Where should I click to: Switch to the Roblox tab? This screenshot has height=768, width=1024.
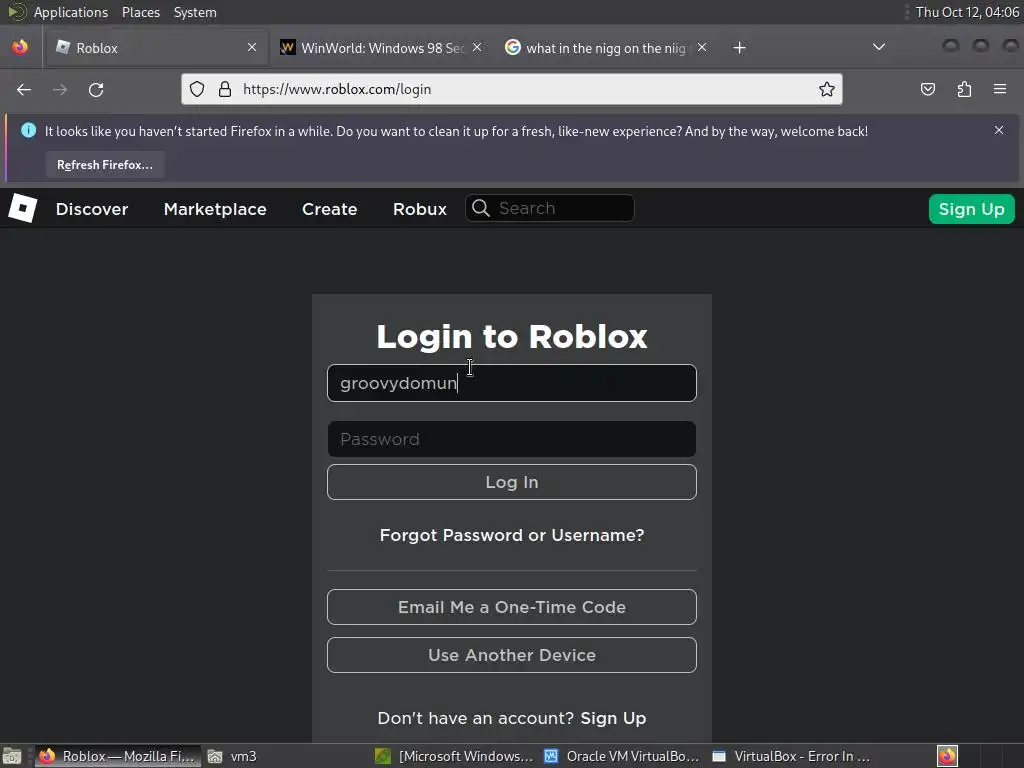click(157, 48)
